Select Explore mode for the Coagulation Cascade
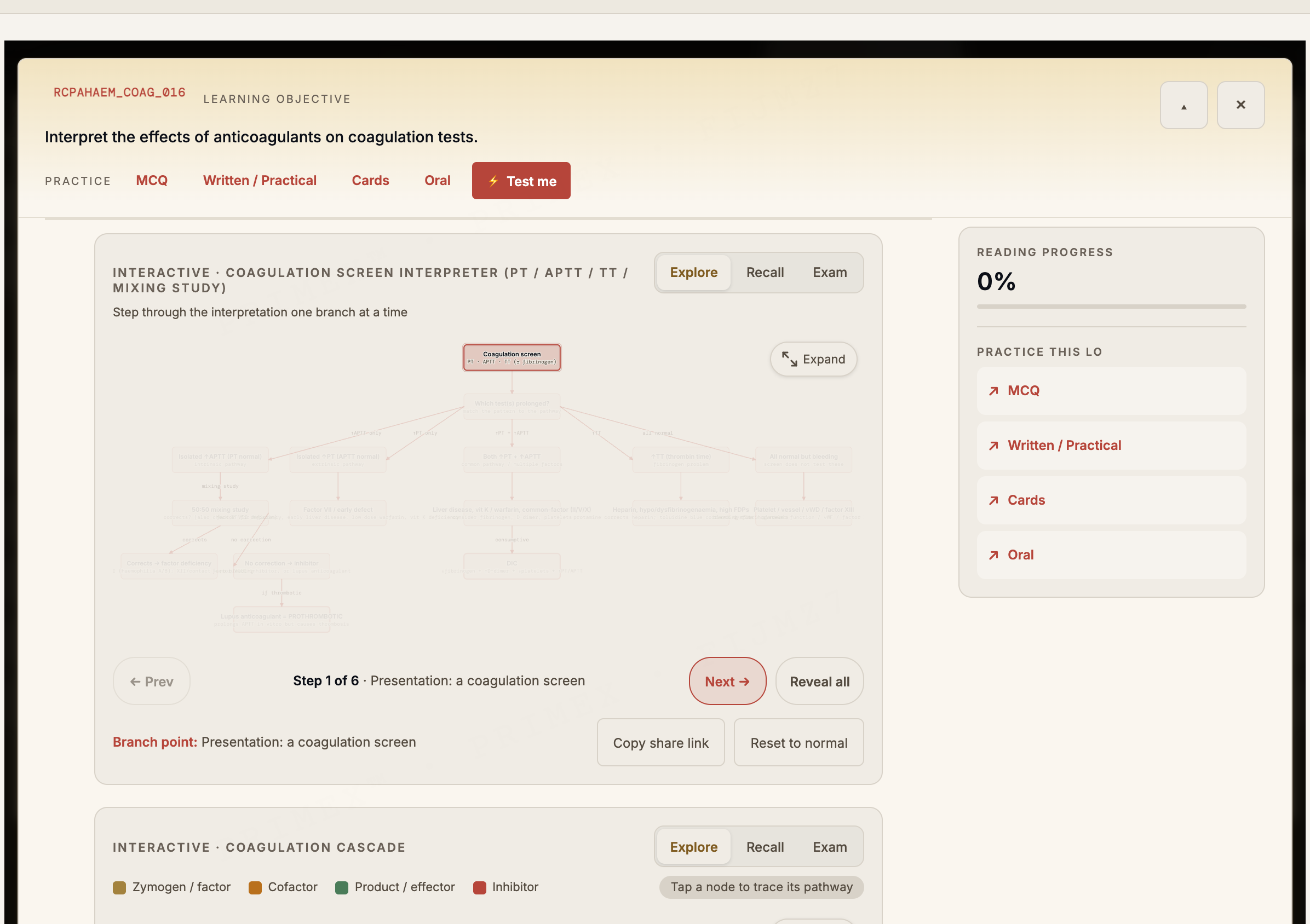This screenshot has height=924, width=1310. pyautogui.click(x=693, y=847)
